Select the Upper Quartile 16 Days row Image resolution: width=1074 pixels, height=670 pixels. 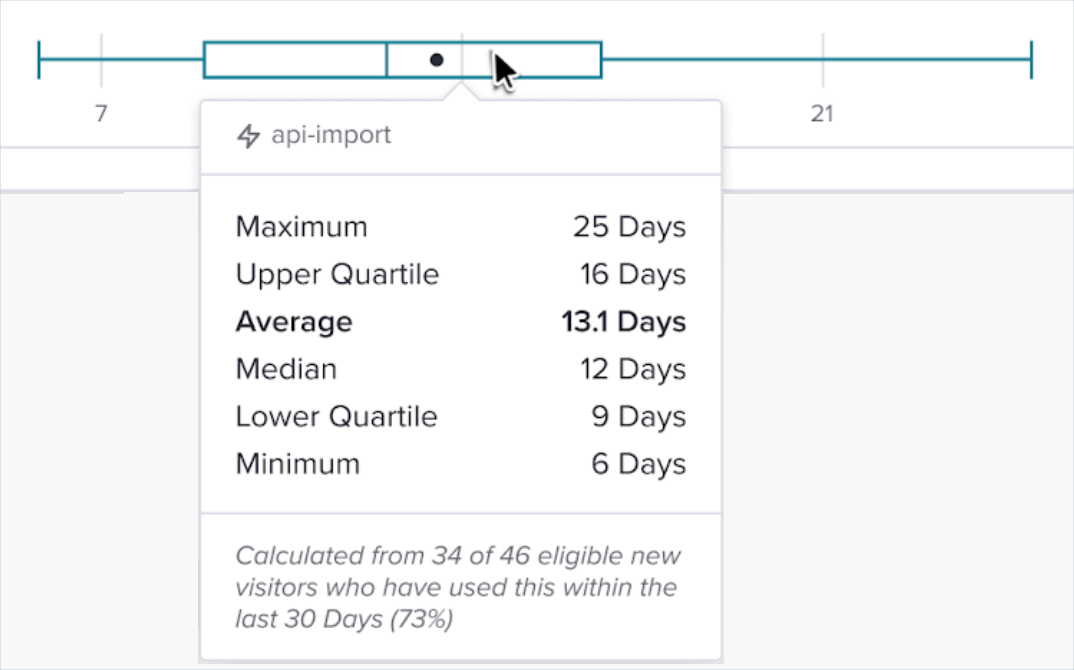[x=460, y=274]
